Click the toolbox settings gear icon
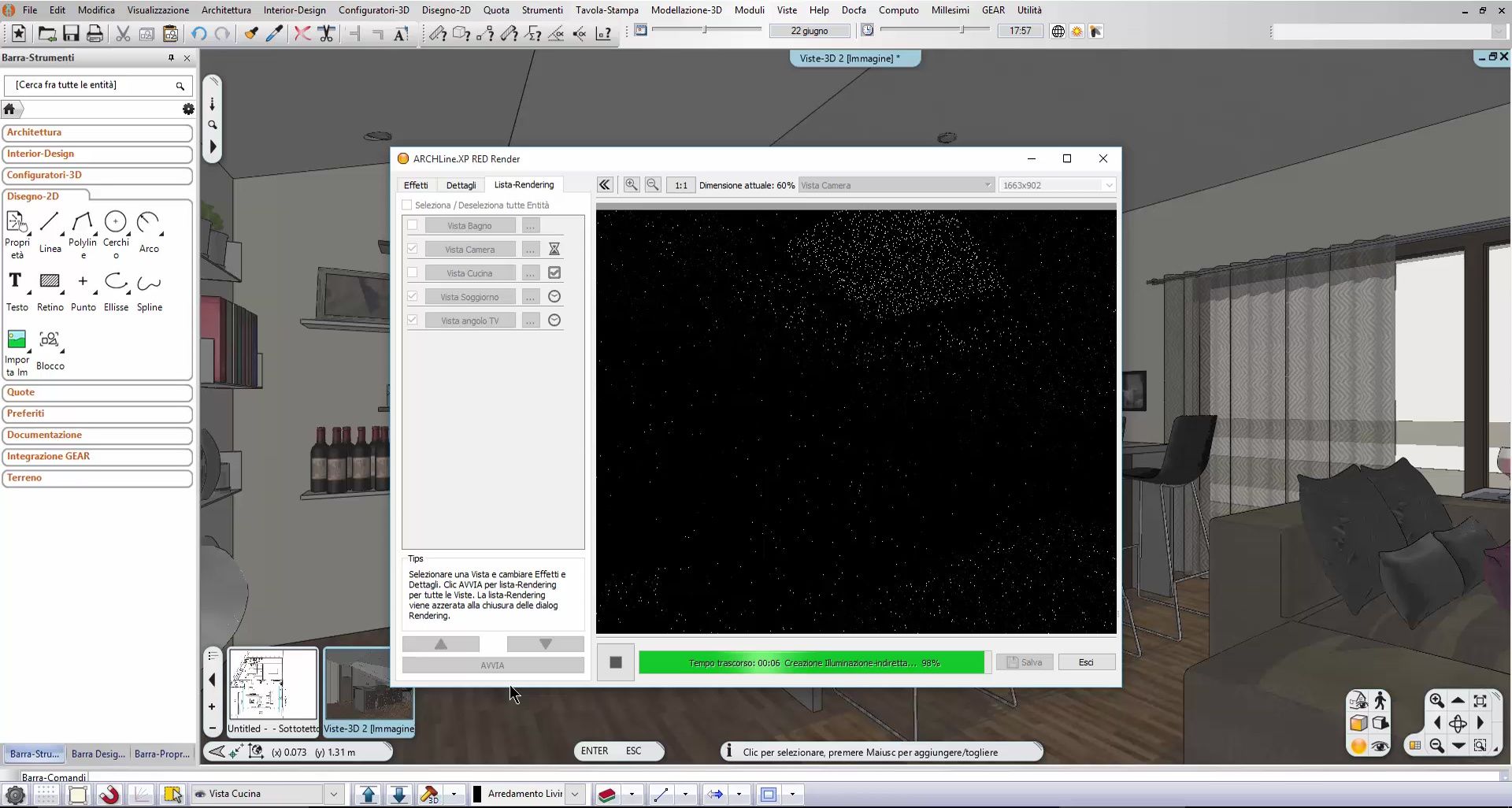1512x808 pixels. coord(188,109)
